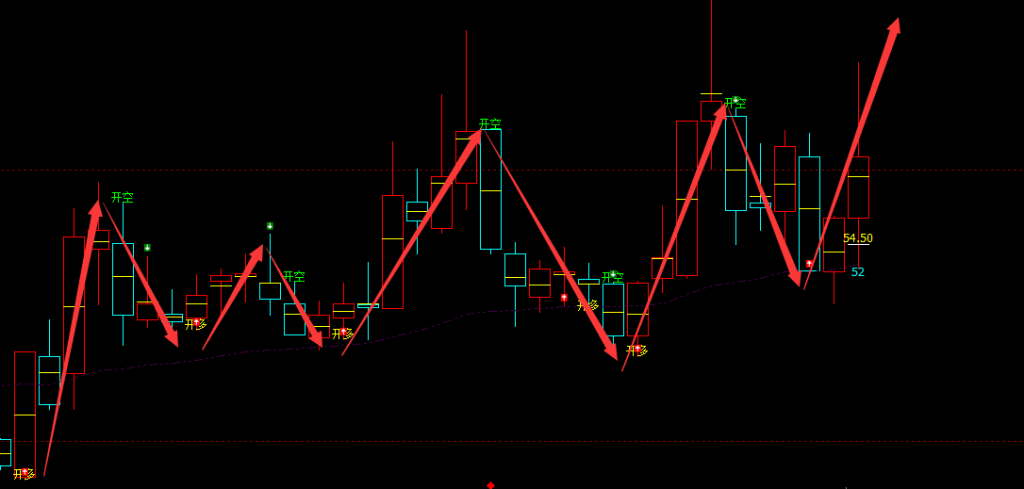Click the first 开空 label beside the leftmost peak
Image resolution: width=1024 pixels, height=489 pixels.
[x=122, y=198]
